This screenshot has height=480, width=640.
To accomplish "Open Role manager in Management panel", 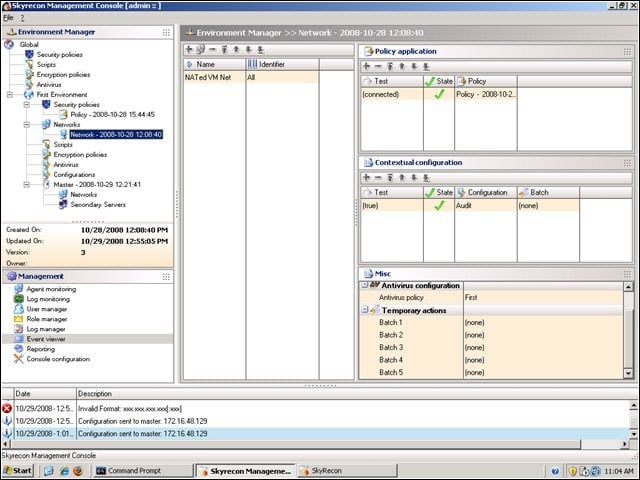I will (x=47, y=319).
